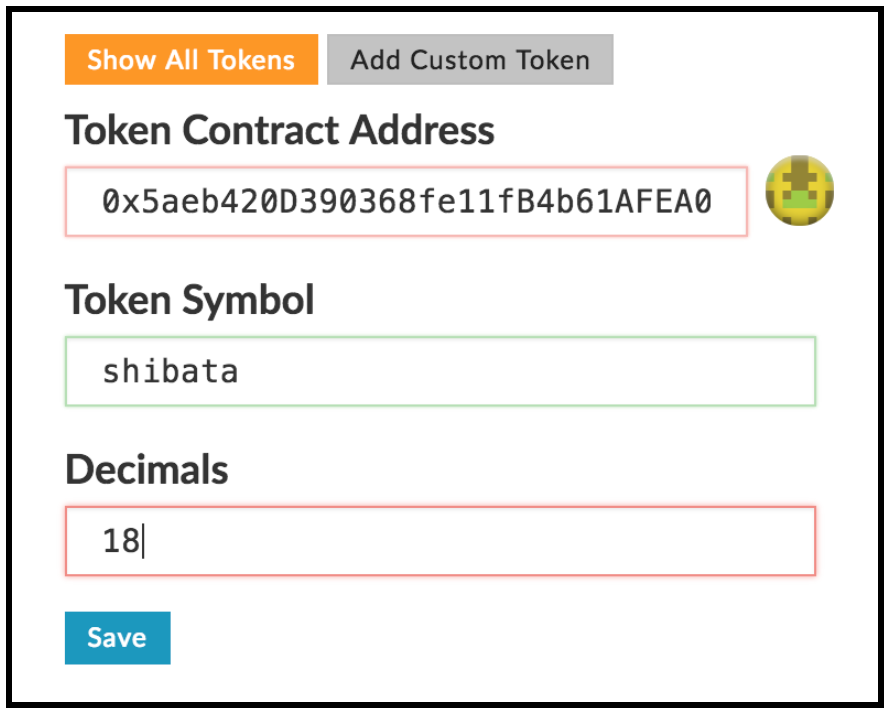Image resolution: width=892 pixels, height=714 pixels.
Task: Select the red-outlined contract address box
Action: [x=406, y=202]
